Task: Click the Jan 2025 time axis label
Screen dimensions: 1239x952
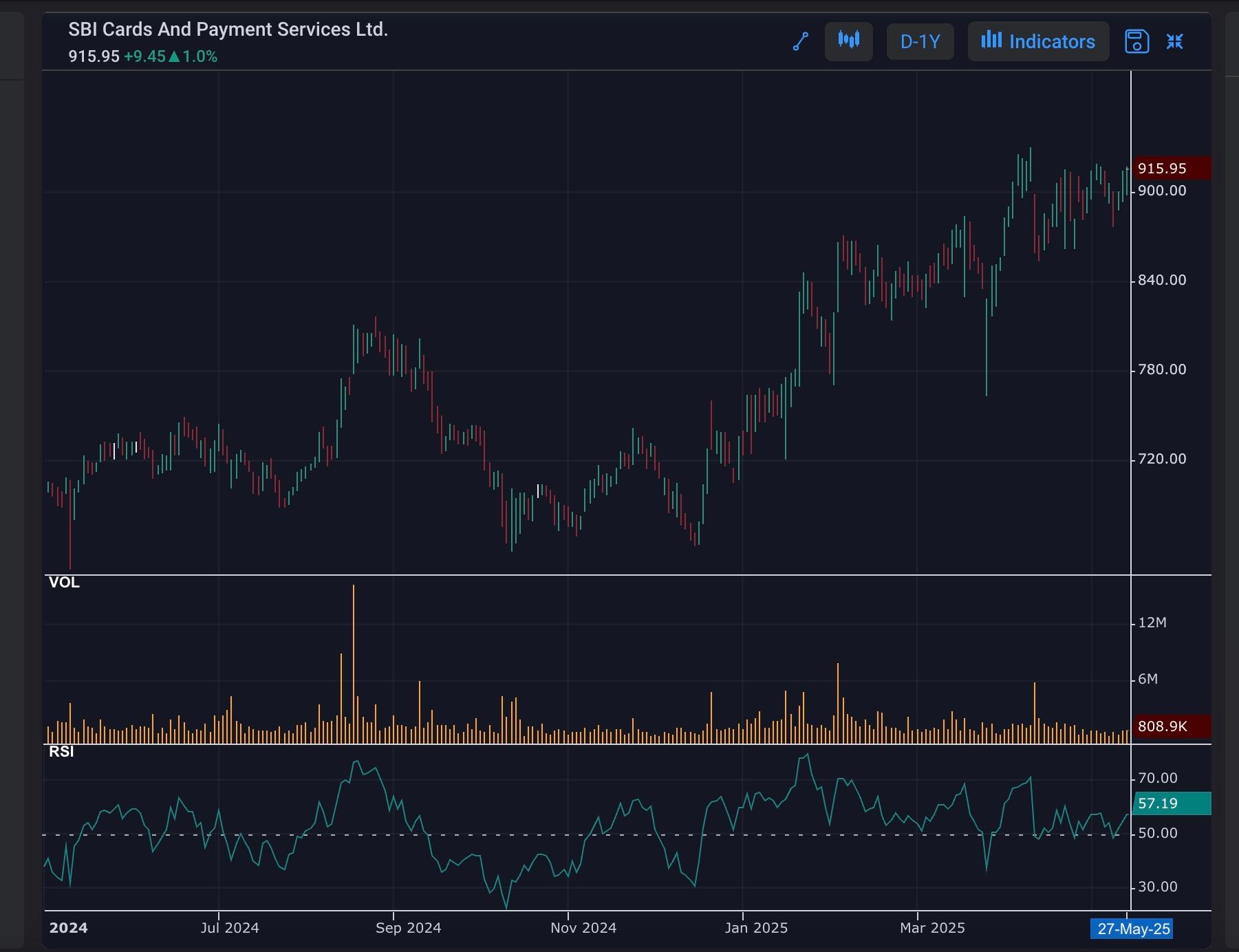Action: [756, 928]
